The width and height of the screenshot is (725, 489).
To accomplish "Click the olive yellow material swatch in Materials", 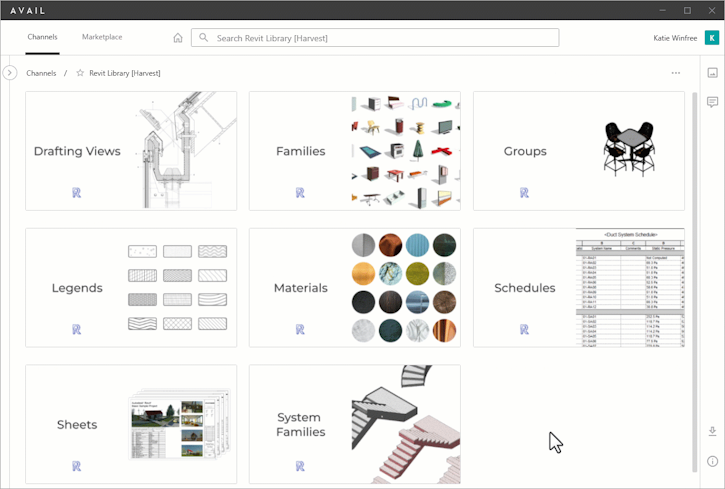I will [418, 274].
